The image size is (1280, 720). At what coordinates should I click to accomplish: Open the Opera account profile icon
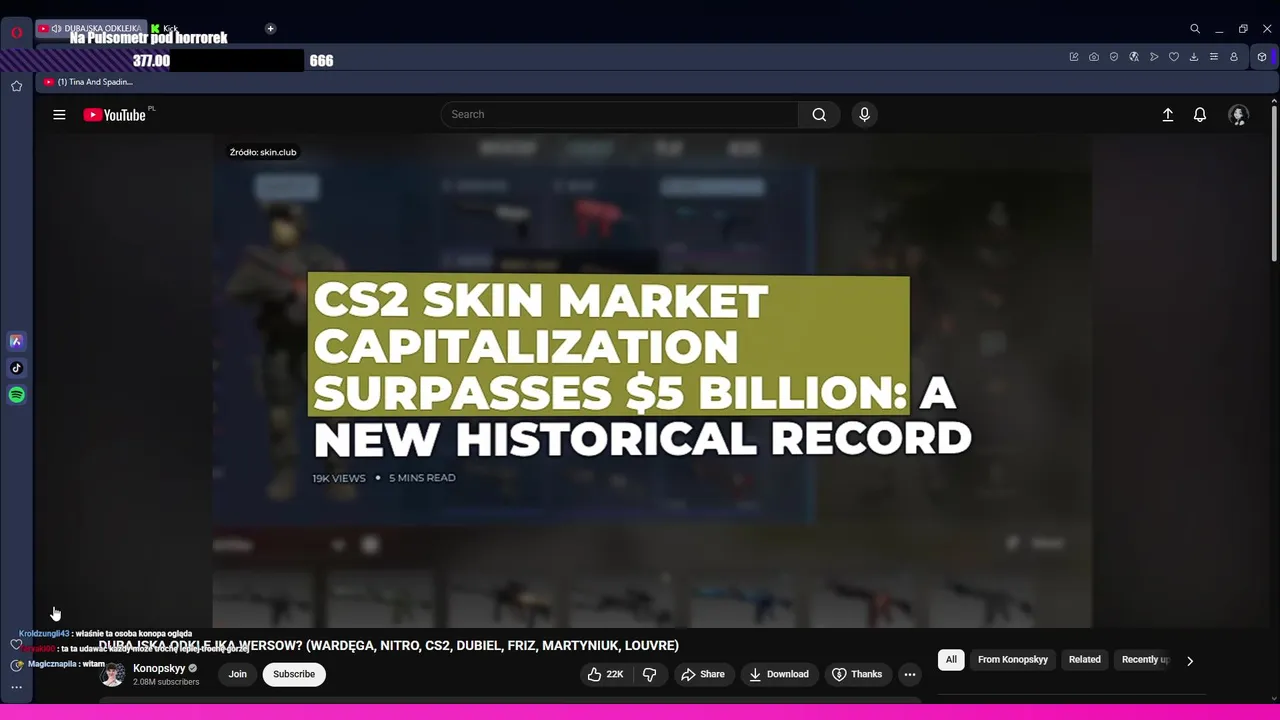pyautogui.click(x=1234, y=57)
